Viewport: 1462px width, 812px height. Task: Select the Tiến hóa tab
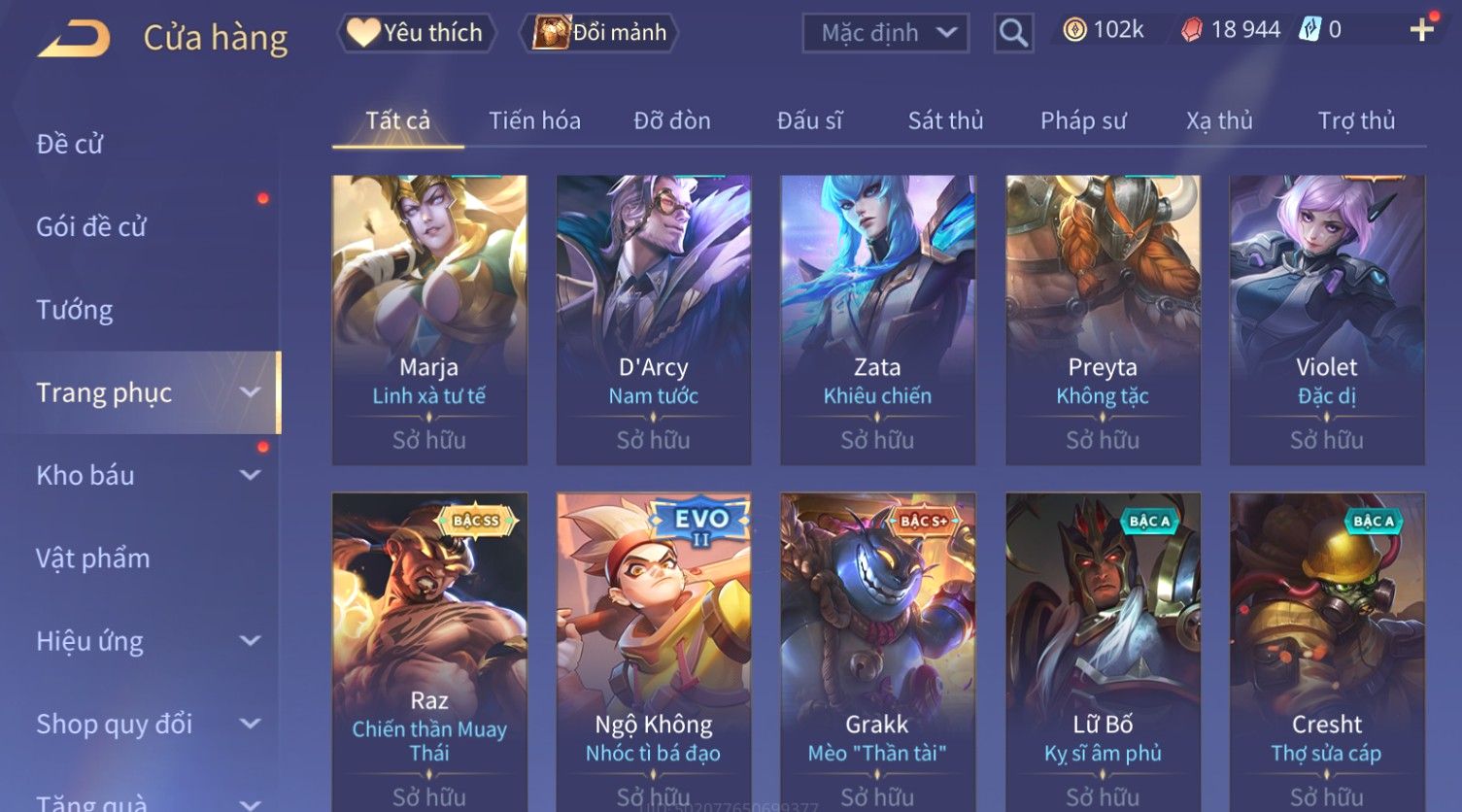tap(534, 120)
